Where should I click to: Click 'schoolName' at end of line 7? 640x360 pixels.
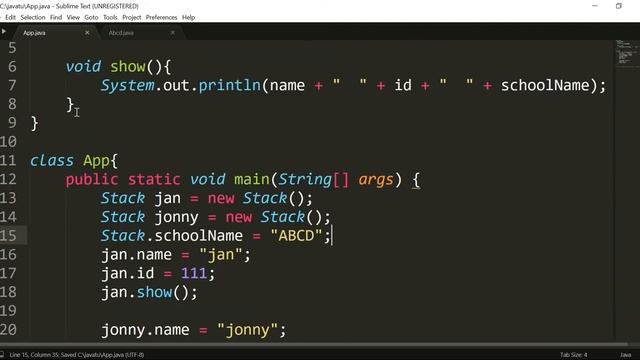click(545, 85)
